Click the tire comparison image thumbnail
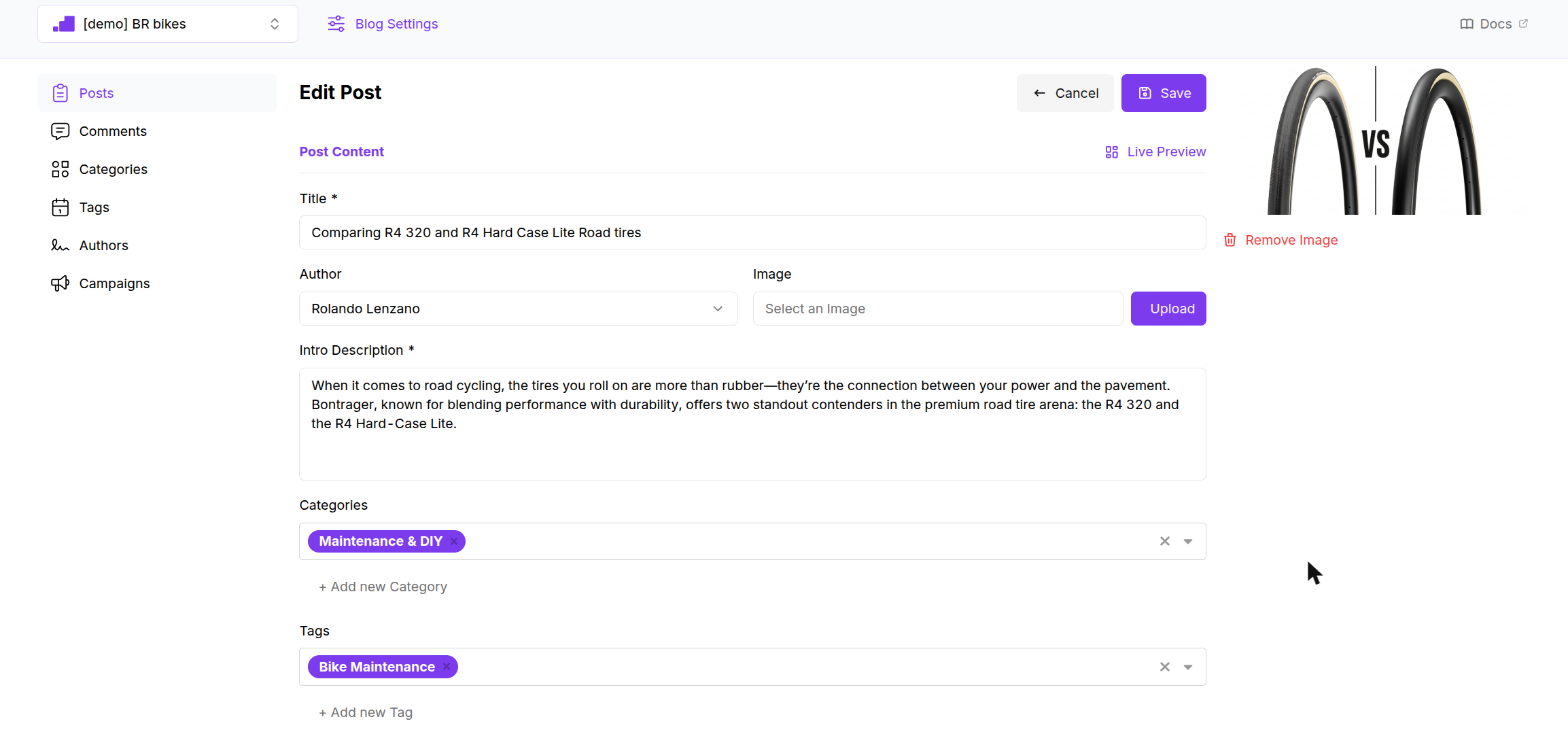 point(1375,140)
